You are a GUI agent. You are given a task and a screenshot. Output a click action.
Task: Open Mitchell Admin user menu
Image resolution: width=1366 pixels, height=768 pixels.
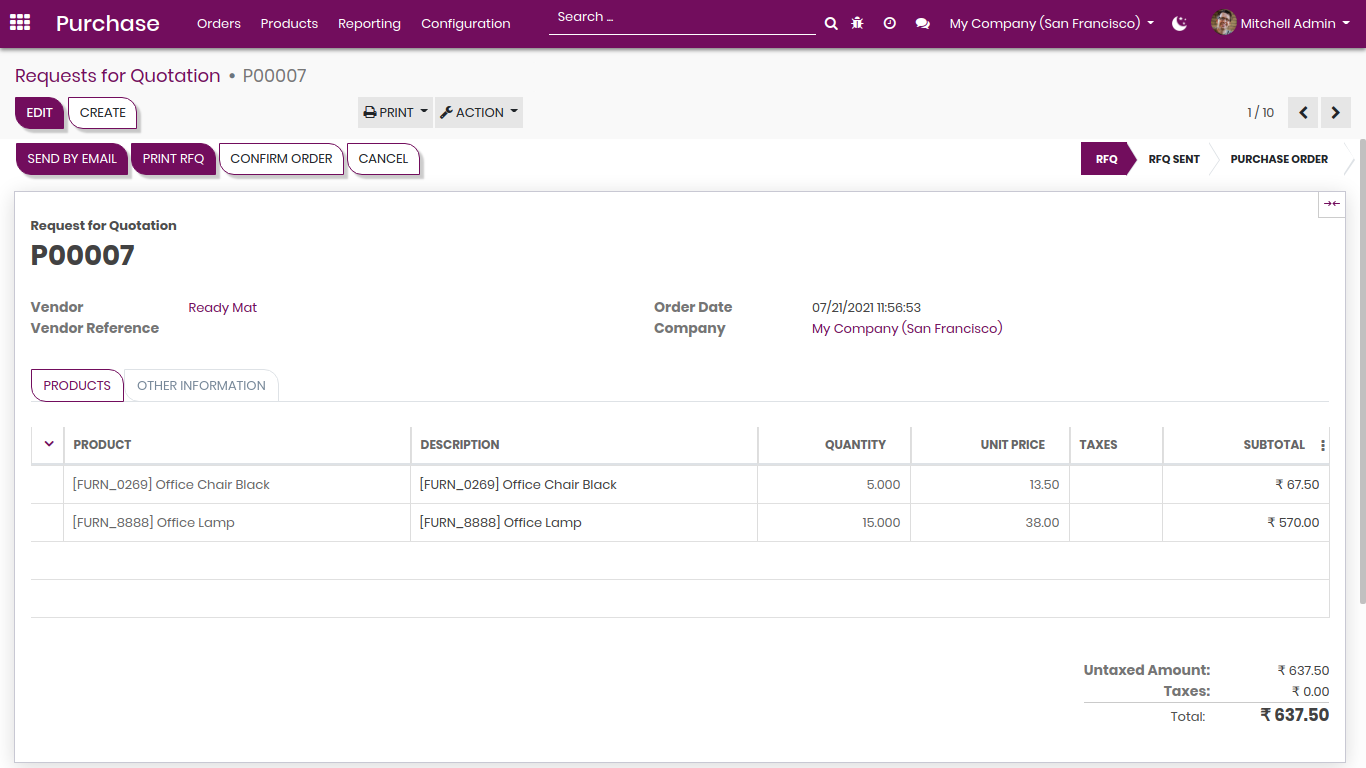1280,23
